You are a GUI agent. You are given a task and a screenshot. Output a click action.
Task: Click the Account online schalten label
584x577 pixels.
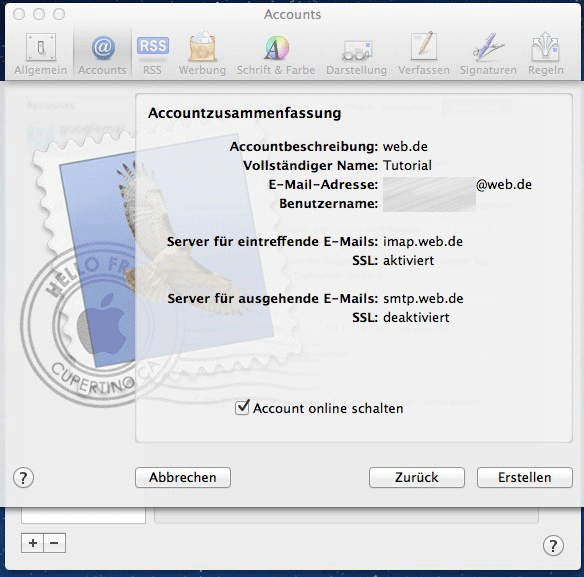328,409
